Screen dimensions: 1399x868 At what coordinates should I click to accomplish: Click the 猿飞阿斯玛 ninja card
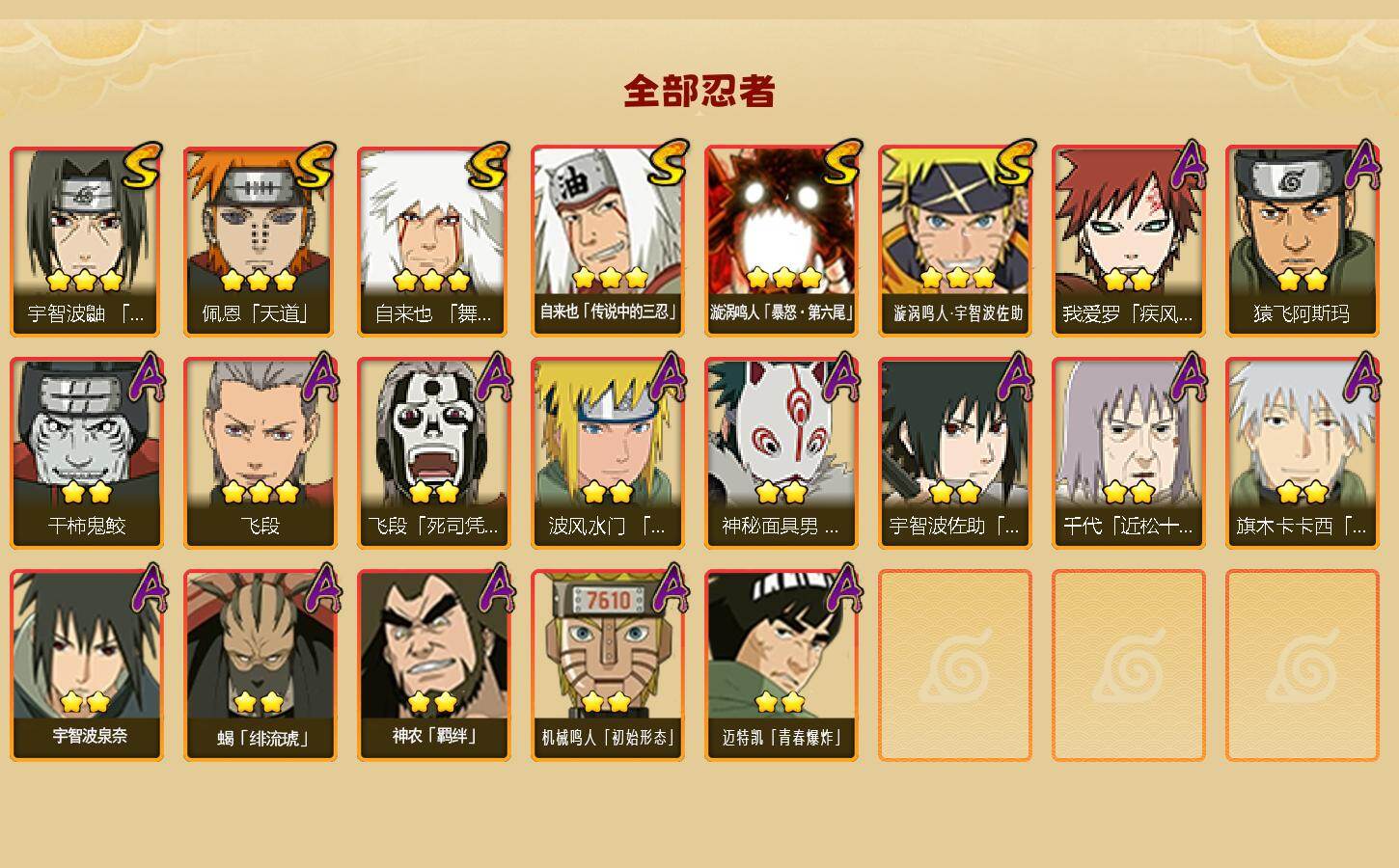[1302, 241]
